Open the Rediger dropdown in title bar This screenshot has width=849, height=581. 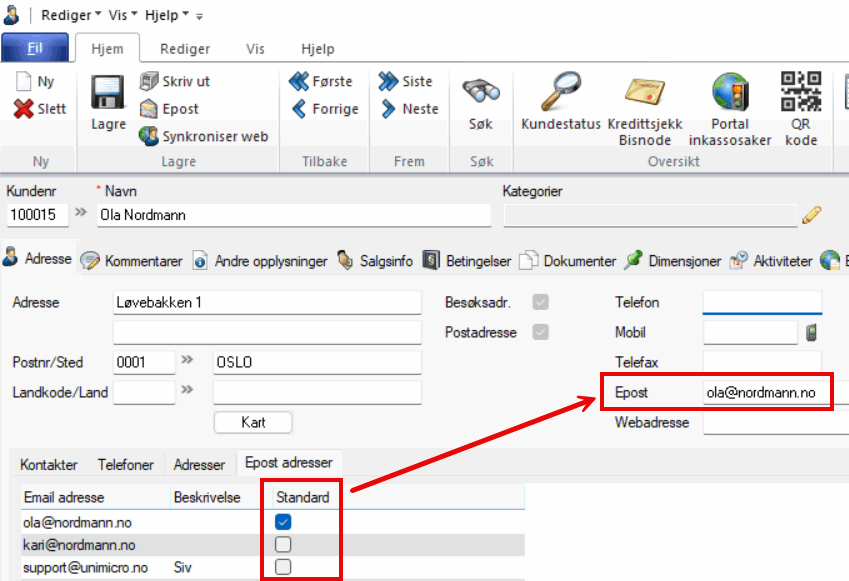tap(70, 15)
